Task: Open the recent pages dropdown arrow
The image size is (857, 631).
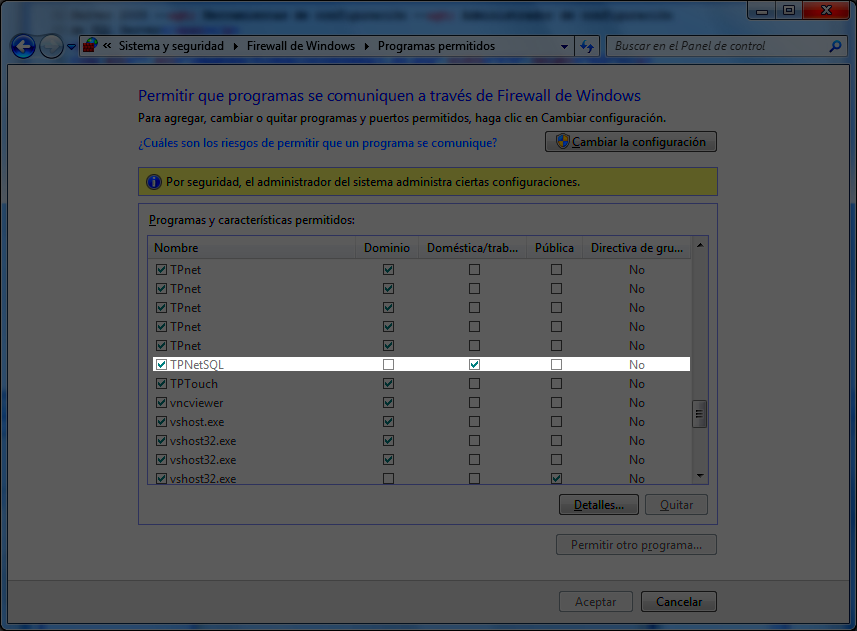Action: pyautogui.click(x=72, y=47)
